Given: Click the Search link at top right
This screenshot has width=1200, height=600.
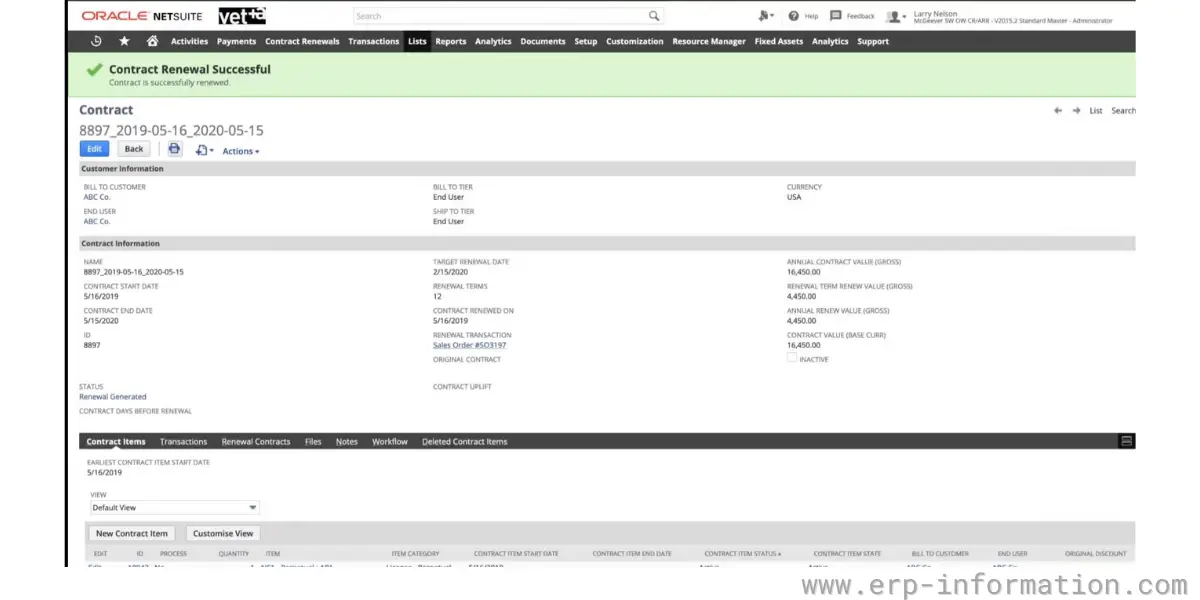Looking at the screenshot, I should pyautogui.click(x=1123, y=111).
